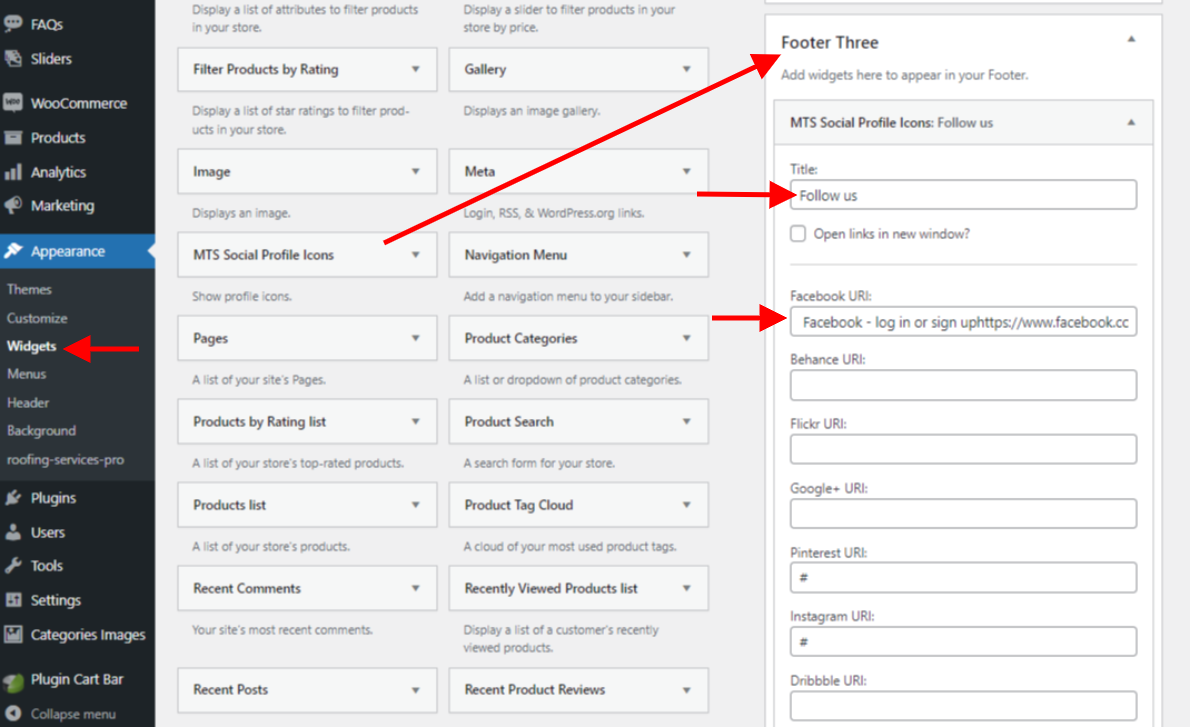Expand the Pages widget dropdown arrow
The image size is (1190, 727).
pos(416,338)
